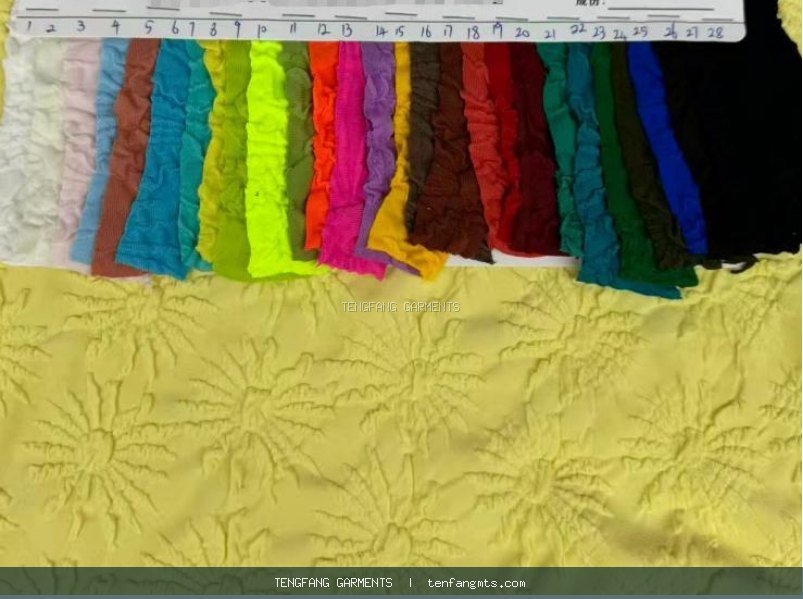Click handwritten number 8 on the card
803x599 pixels.
213,30
